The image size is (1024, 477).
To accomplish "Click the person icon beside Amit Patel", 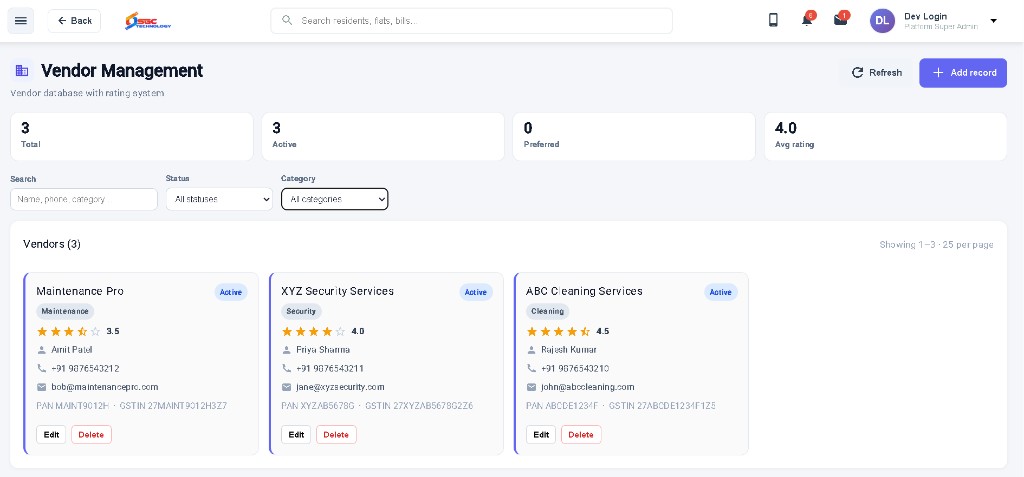I will 42,350.
